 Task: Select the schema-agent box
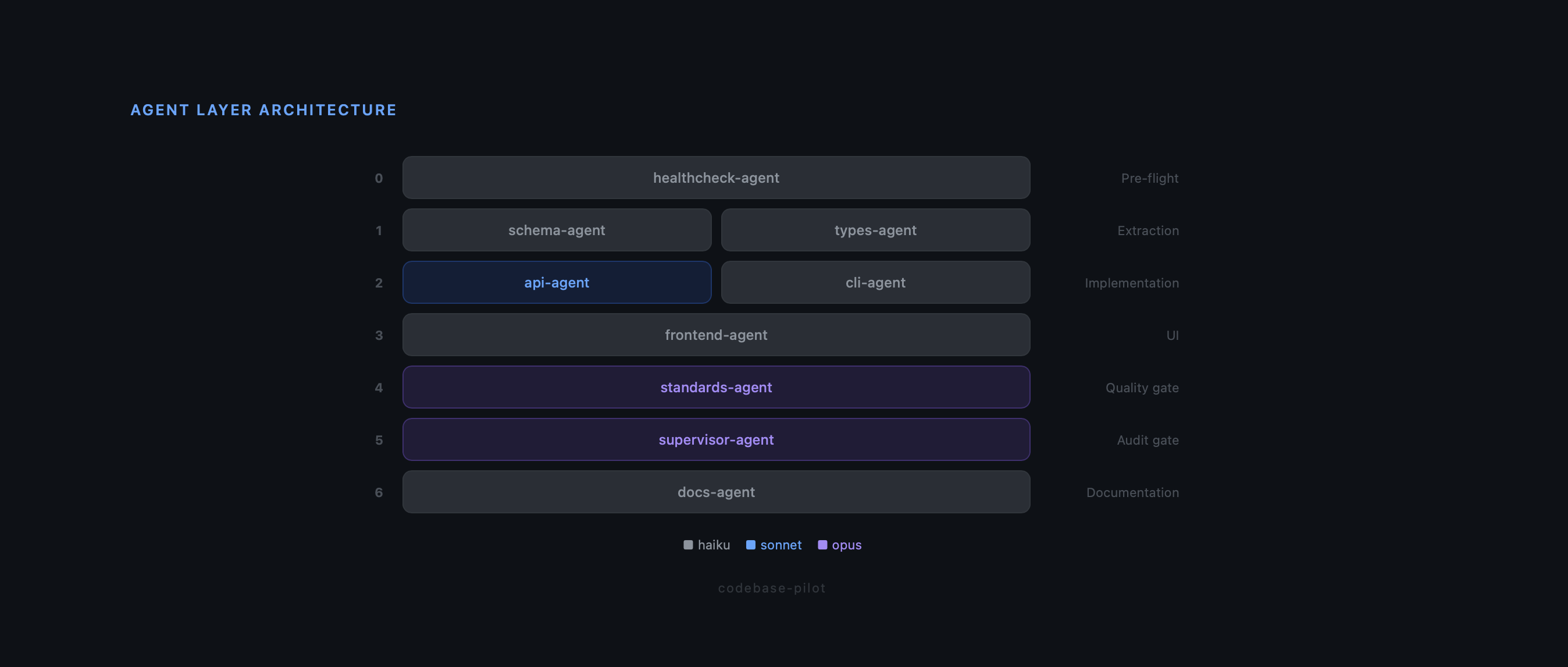557,230
